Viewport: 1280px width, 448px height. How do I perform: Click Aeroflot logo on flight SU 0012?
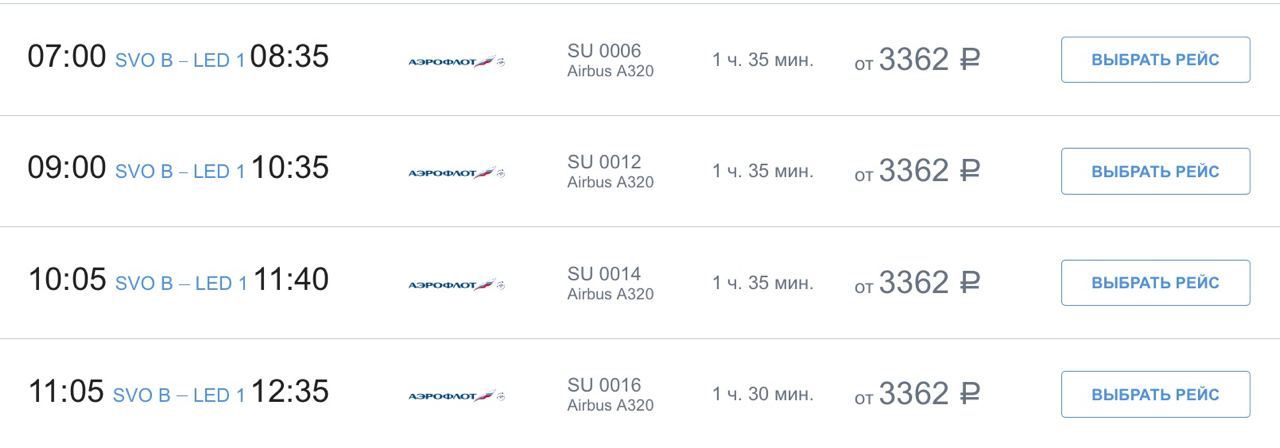pyautogui.click(x=457, y=172)
